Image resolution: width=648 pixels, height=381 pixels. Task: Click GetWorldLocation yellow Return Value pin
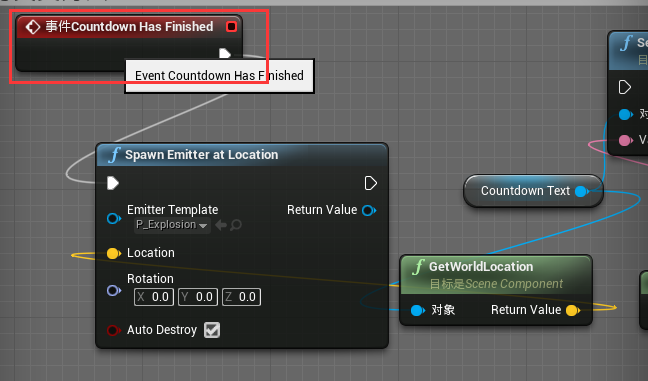[x=573, y=310]
